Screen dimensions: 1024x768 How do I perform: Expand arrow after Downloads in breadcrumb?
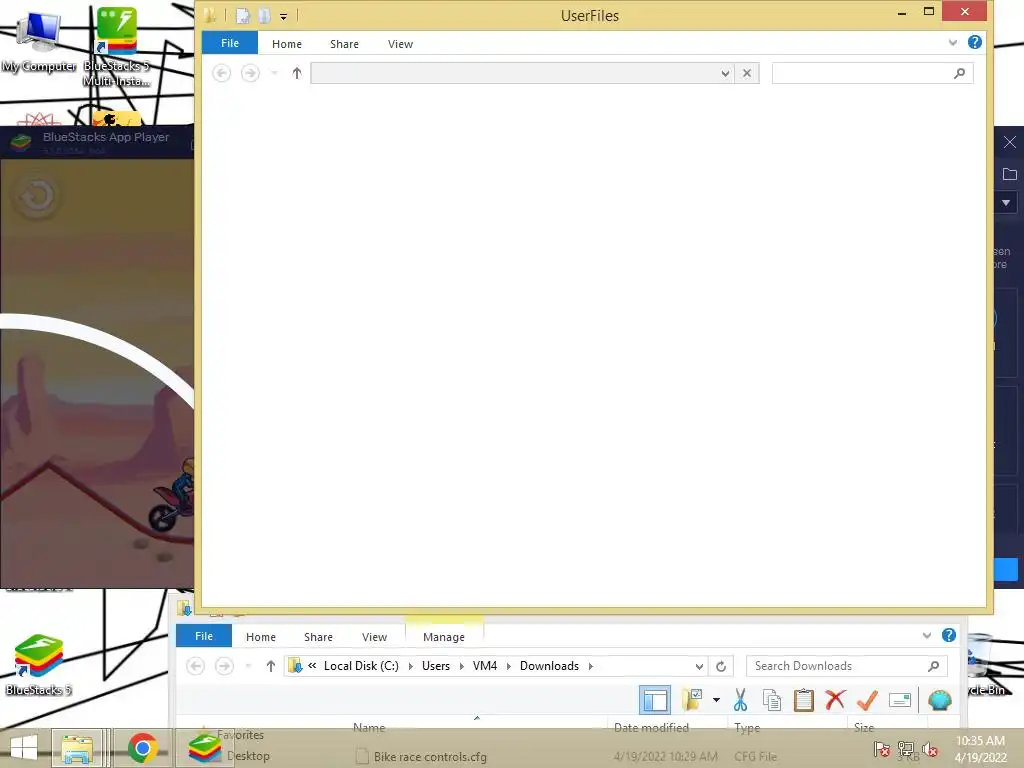tap(590, 666)
